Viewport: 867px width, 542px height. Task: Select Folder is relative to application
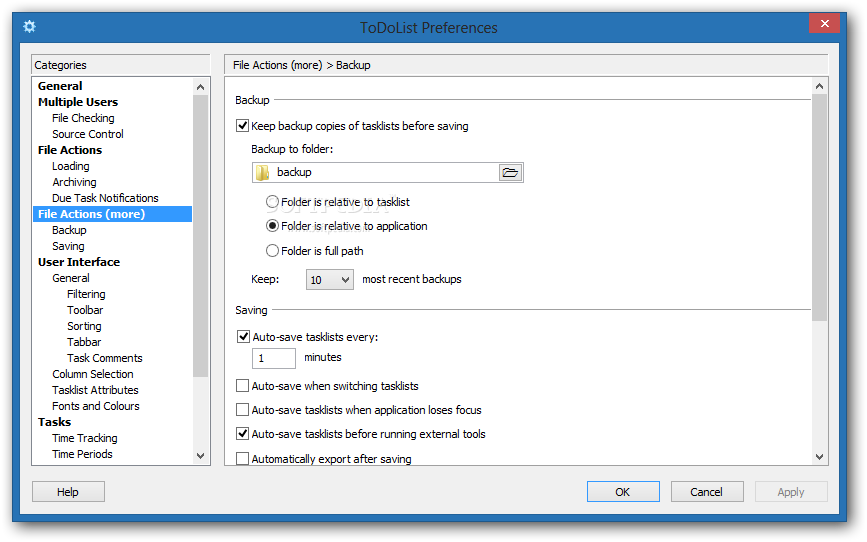point(272,226)
